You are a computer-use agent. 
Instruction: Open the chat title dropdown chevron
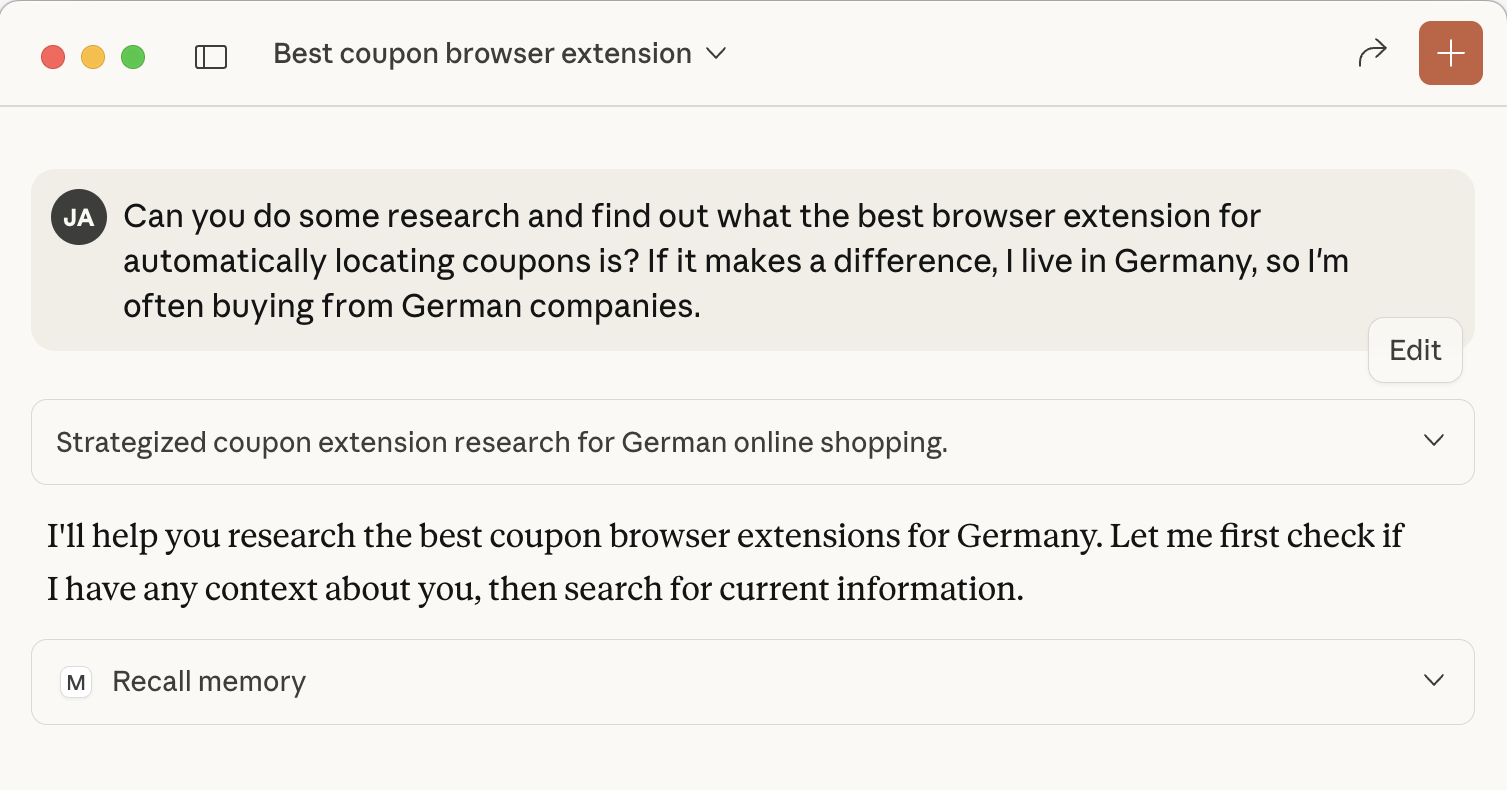click(x=716, y=54)
